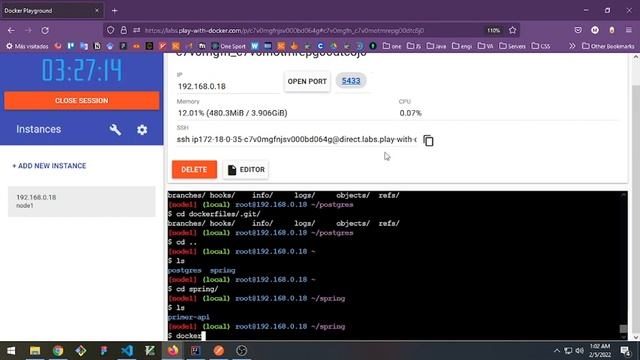
Task: Open Postman from the taskbar
Action: 219,351
